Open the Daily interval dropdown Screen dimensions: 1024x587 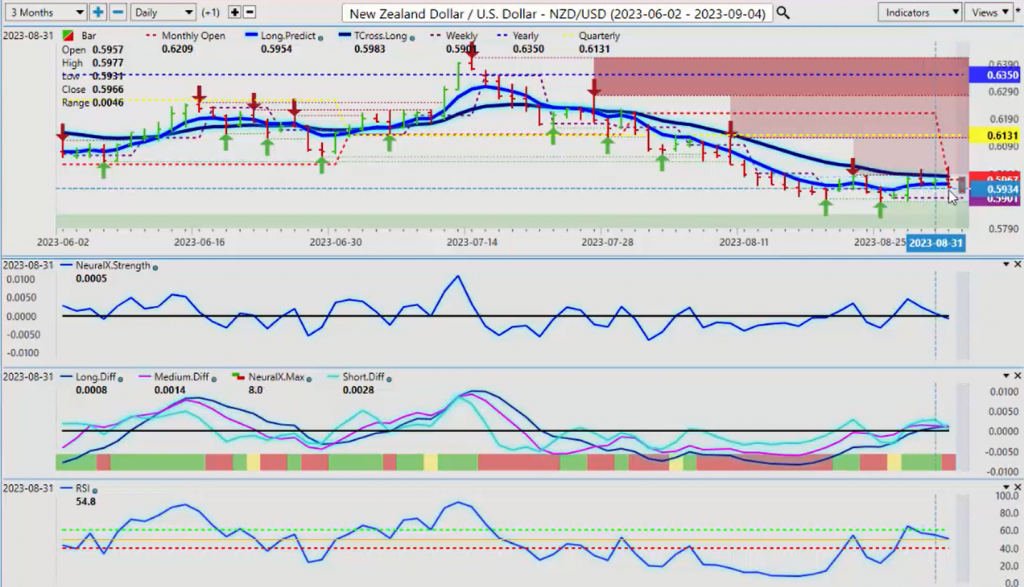163,12
